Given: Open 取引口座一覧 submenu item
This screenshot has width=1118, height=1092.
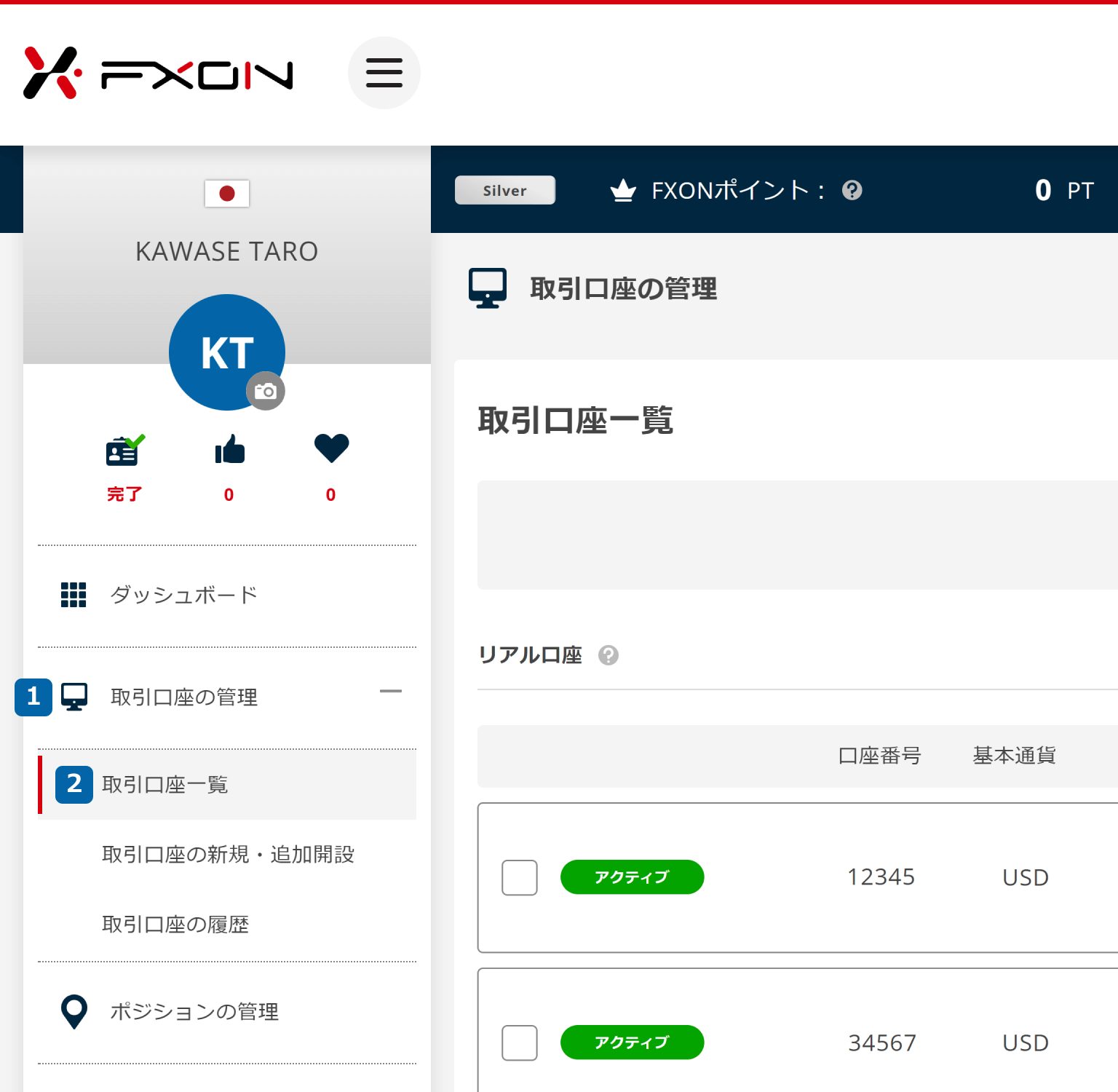Looking at the screenshot, I should (227, 785).
